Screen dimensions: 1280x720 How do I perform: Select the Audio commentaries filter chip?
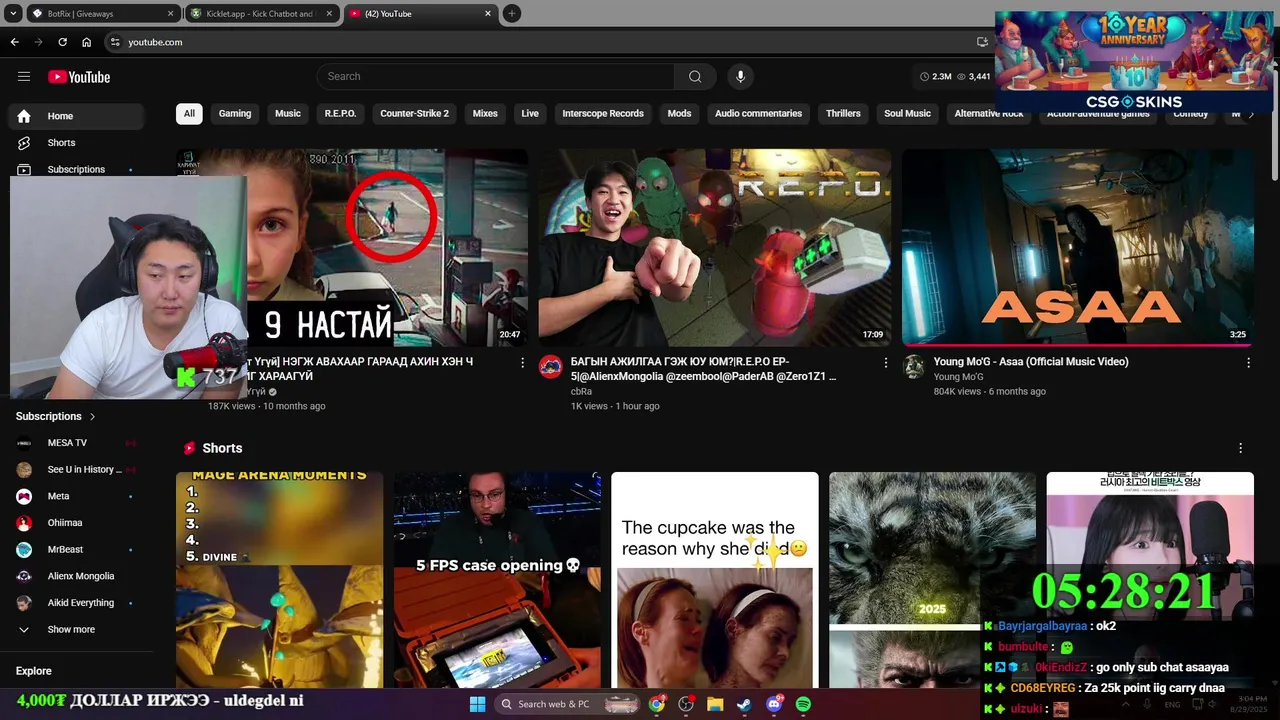(x=758, y=114)
